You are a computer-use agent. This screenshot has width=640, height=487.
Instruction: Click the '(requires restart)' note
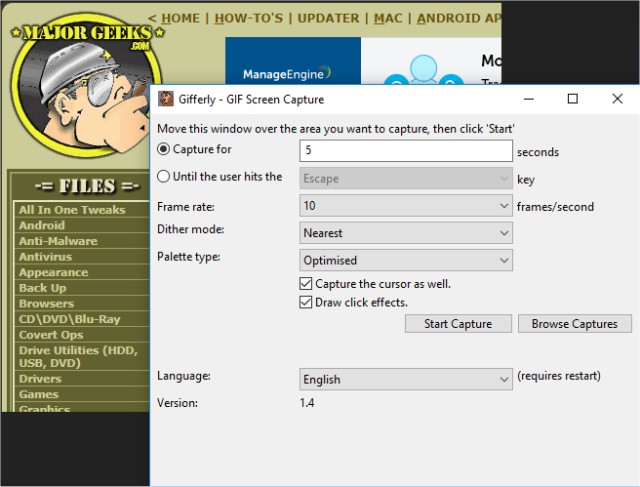coord(559,376)
